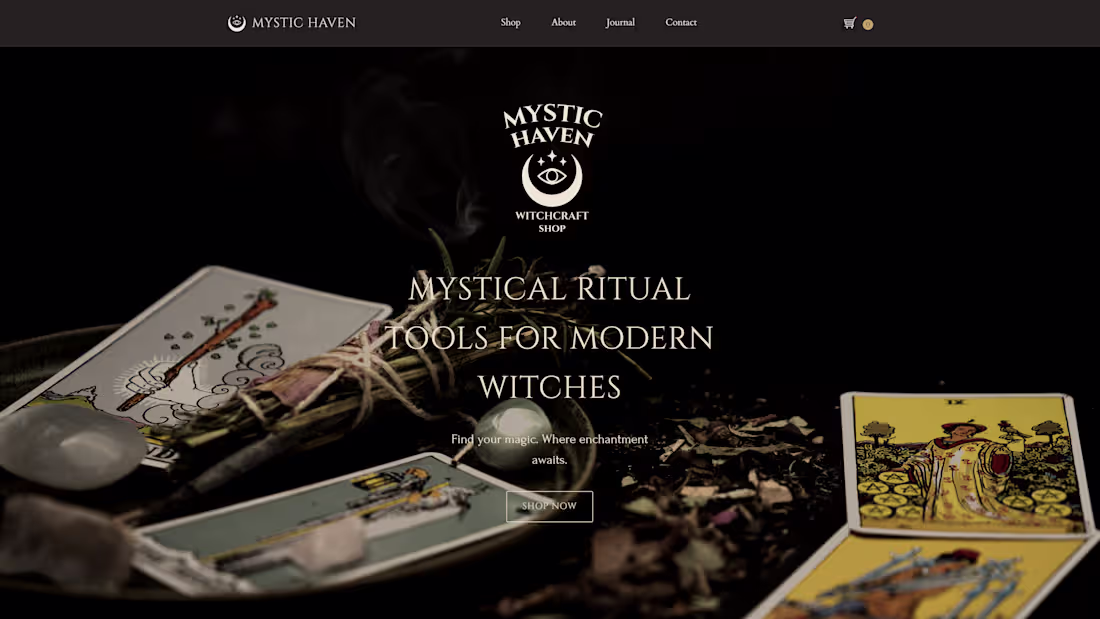Image resolution: width=1100 pixels, height=619 pixels.
Task: Open the shopping cart
Action: pos(848,23)
